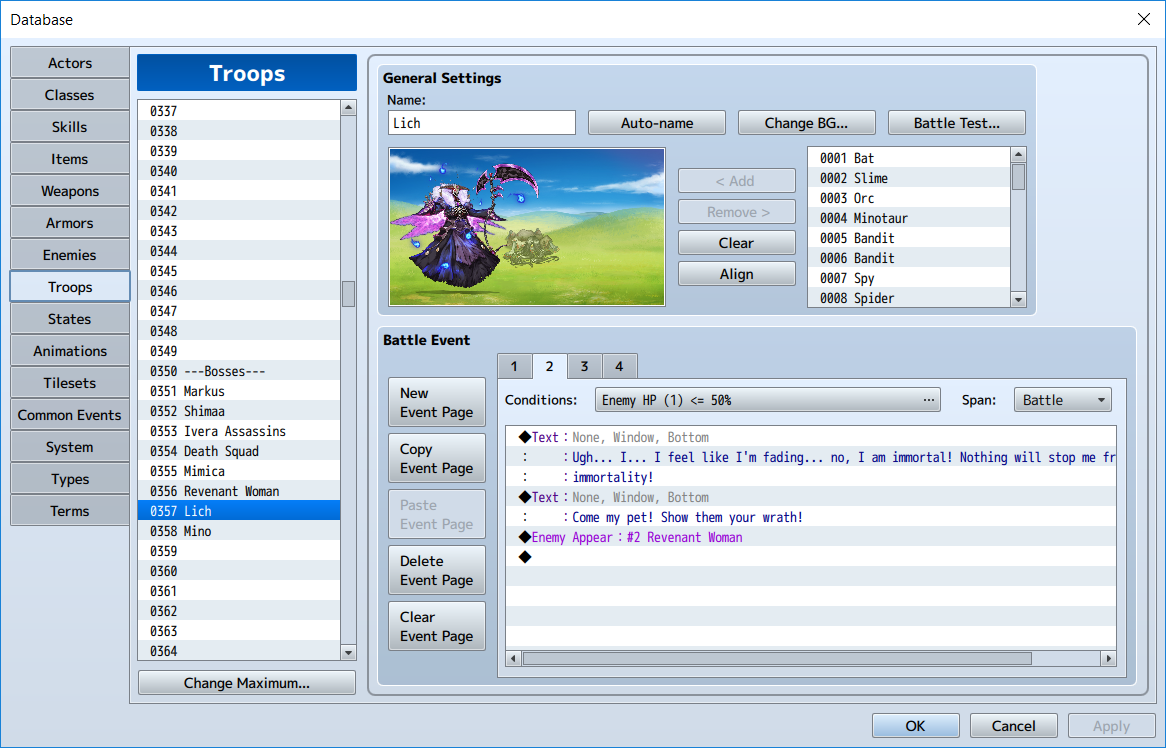The width and height of the screenshot is (1166, 748).
Task: Clear the current Event Page
Action: tap(437, 626)
